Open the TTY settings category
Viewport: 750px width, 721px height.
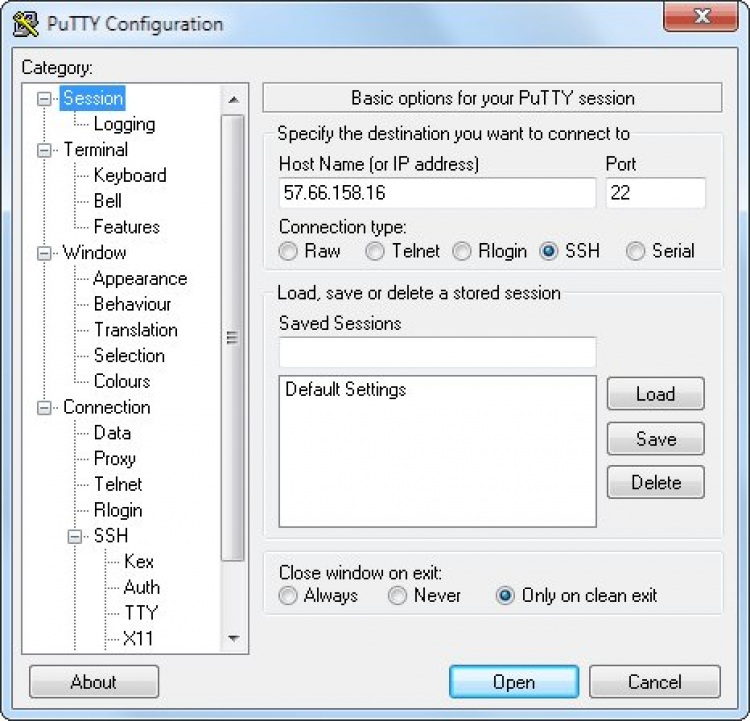(x=141, y=613)
